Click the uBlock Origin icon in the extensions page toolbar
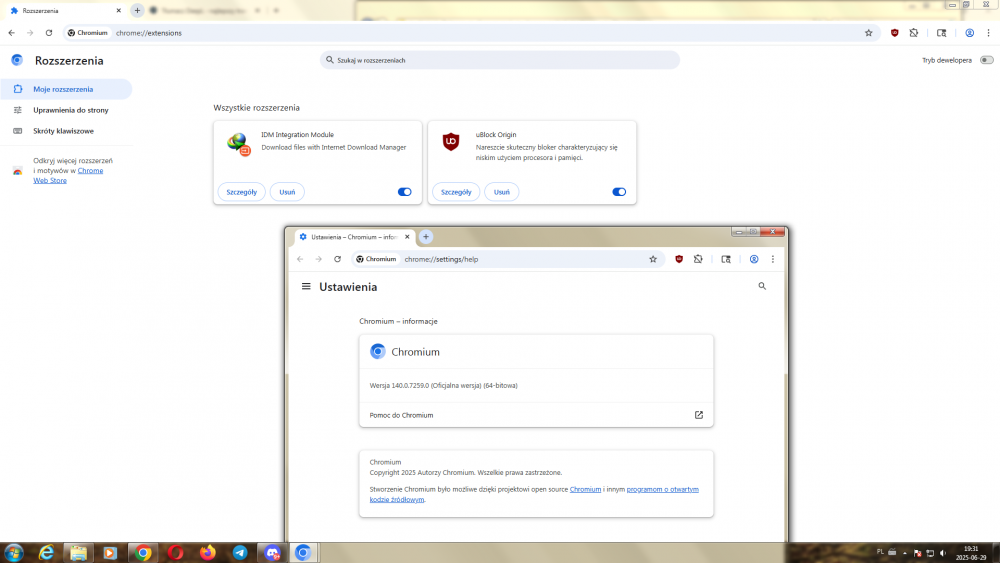Viewport: 1000px width, 563px height. click(x=895, y=33)
